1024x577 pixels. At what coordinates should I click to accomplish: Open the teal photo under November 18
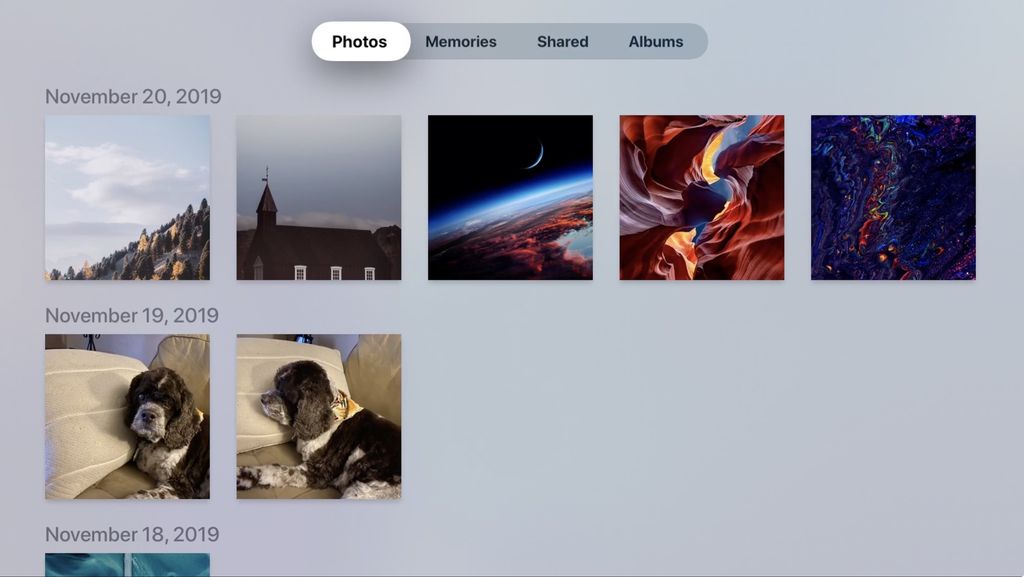tap(127, 565)
